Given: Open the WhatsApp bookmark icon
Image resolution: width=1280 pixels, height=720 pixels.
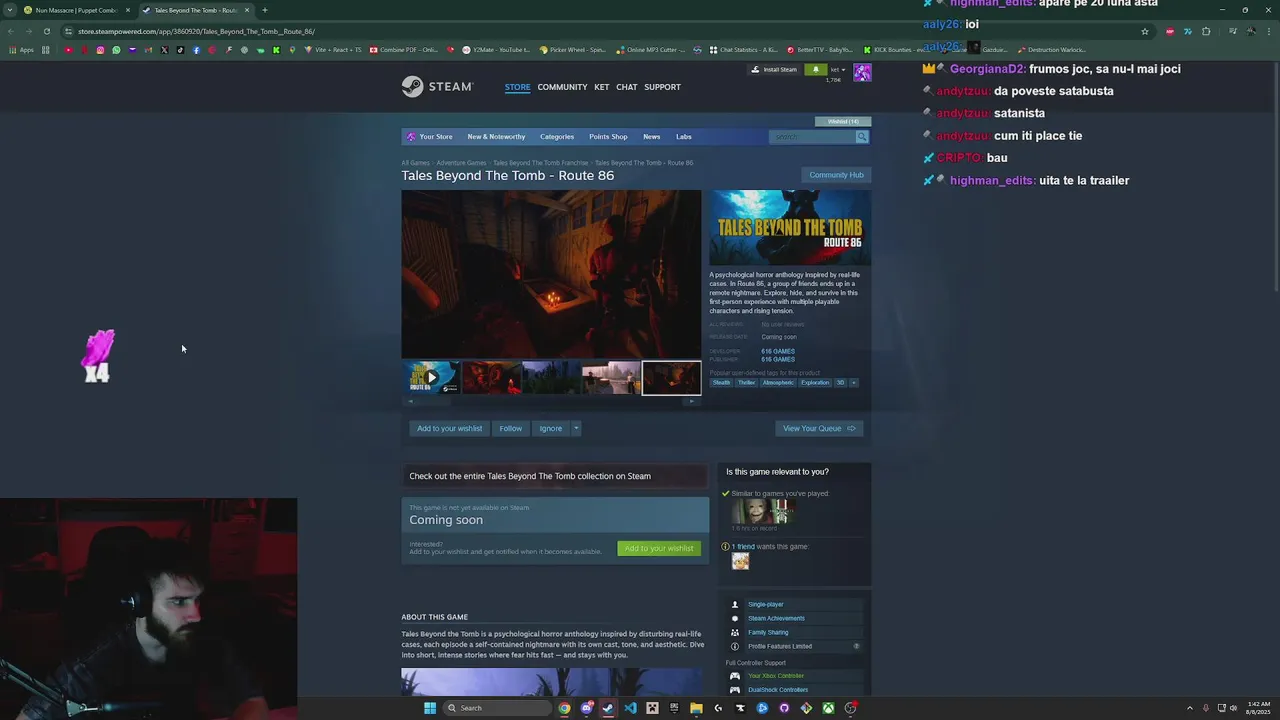Looking at the screenshot, I should click(x=116, y=50).
